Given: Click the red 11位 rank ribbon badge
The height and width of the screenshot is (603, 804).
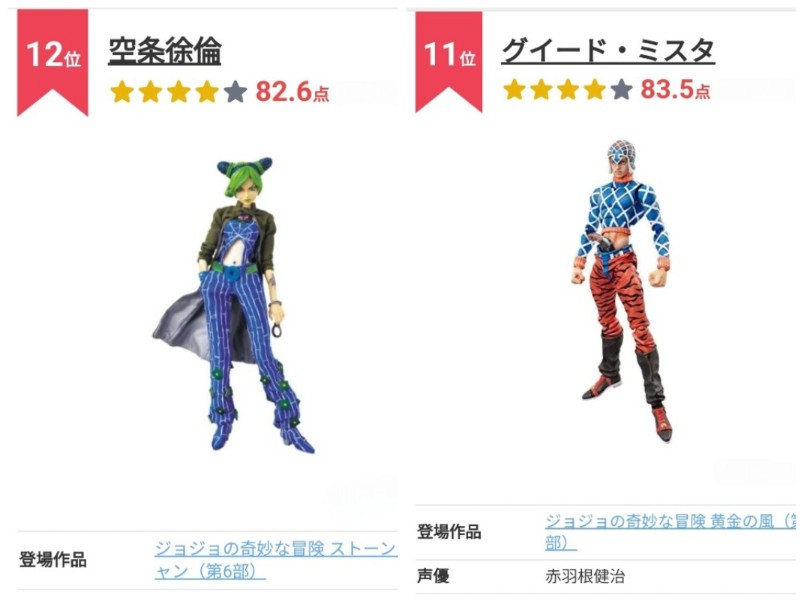Looking at the screenshot, I should point(449,62).
